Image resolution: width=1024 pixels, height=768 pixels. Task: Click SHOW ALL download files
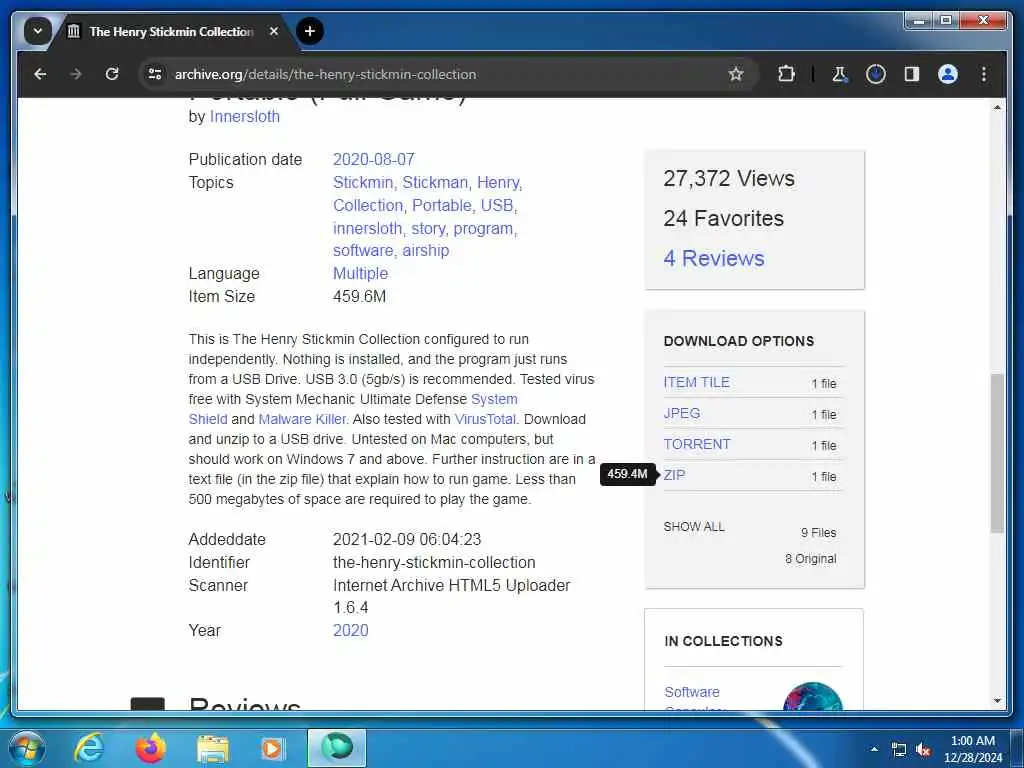(x=694, y=526)
